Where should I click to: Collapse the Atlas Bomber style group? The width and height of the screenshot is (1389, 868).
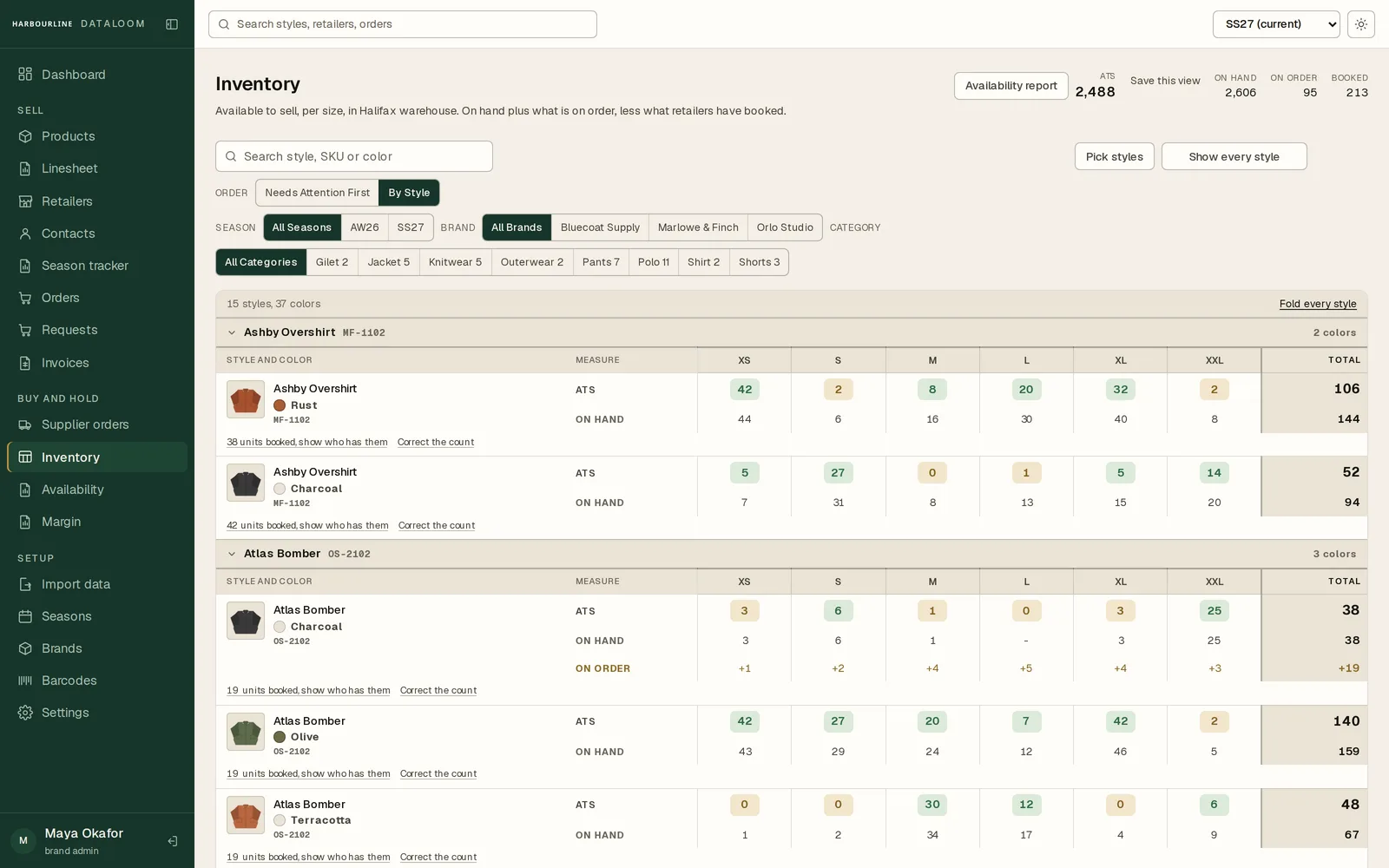pyautogui.click(x=232, y=554)
